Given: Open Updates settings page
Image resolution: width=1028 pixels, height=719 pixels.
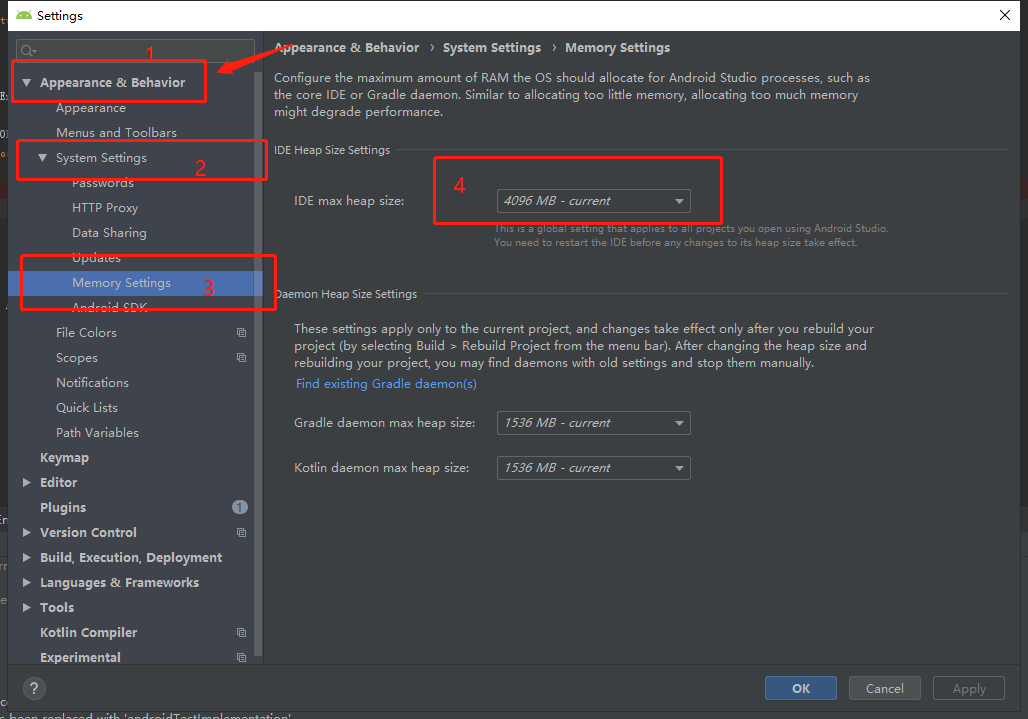Looking at the screenshot, I should coord(96,258).
